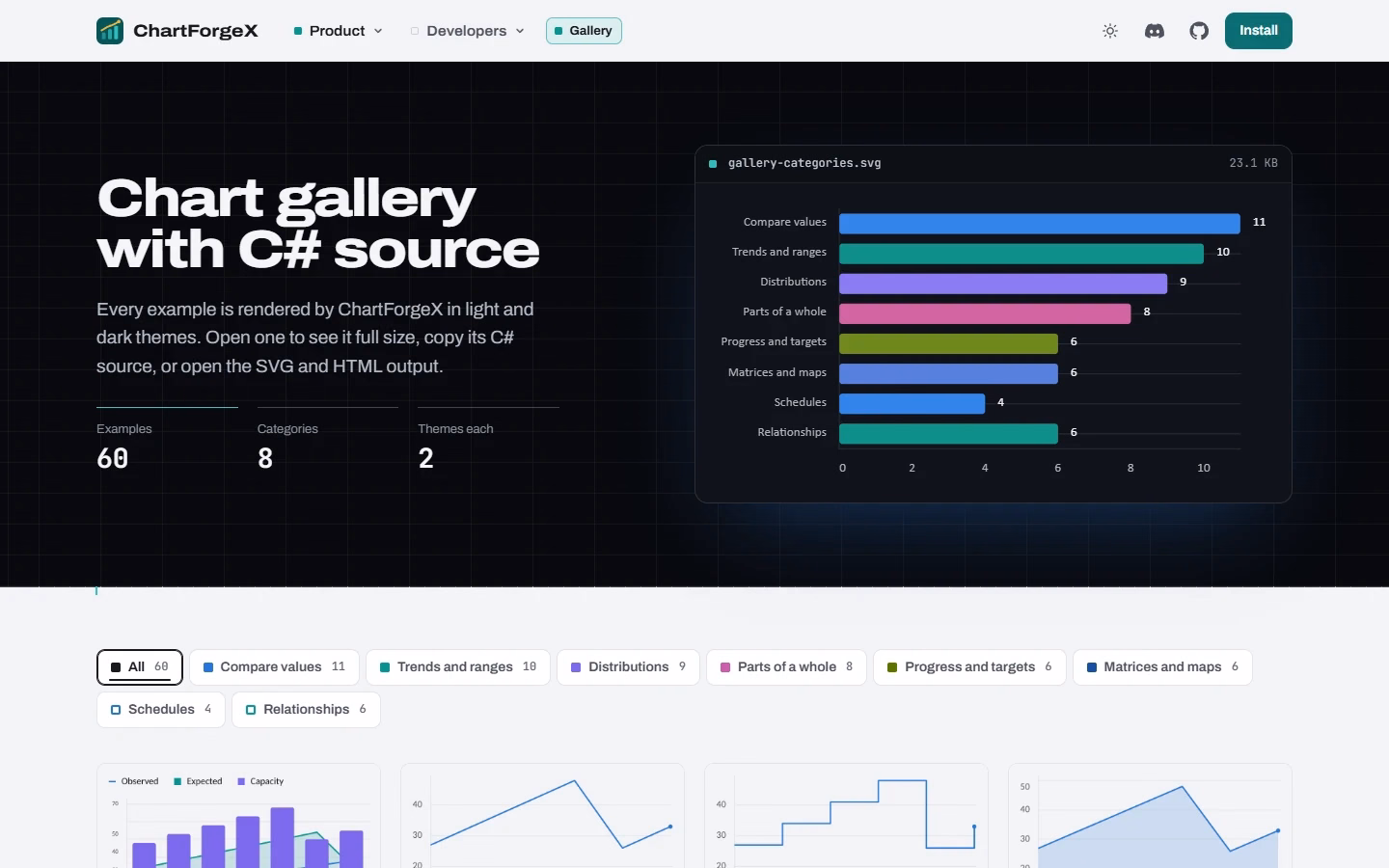The width and height of the screenshot is (1389, 868).
Task: Open the Gallery nav item
Action: tap(584, 31)
